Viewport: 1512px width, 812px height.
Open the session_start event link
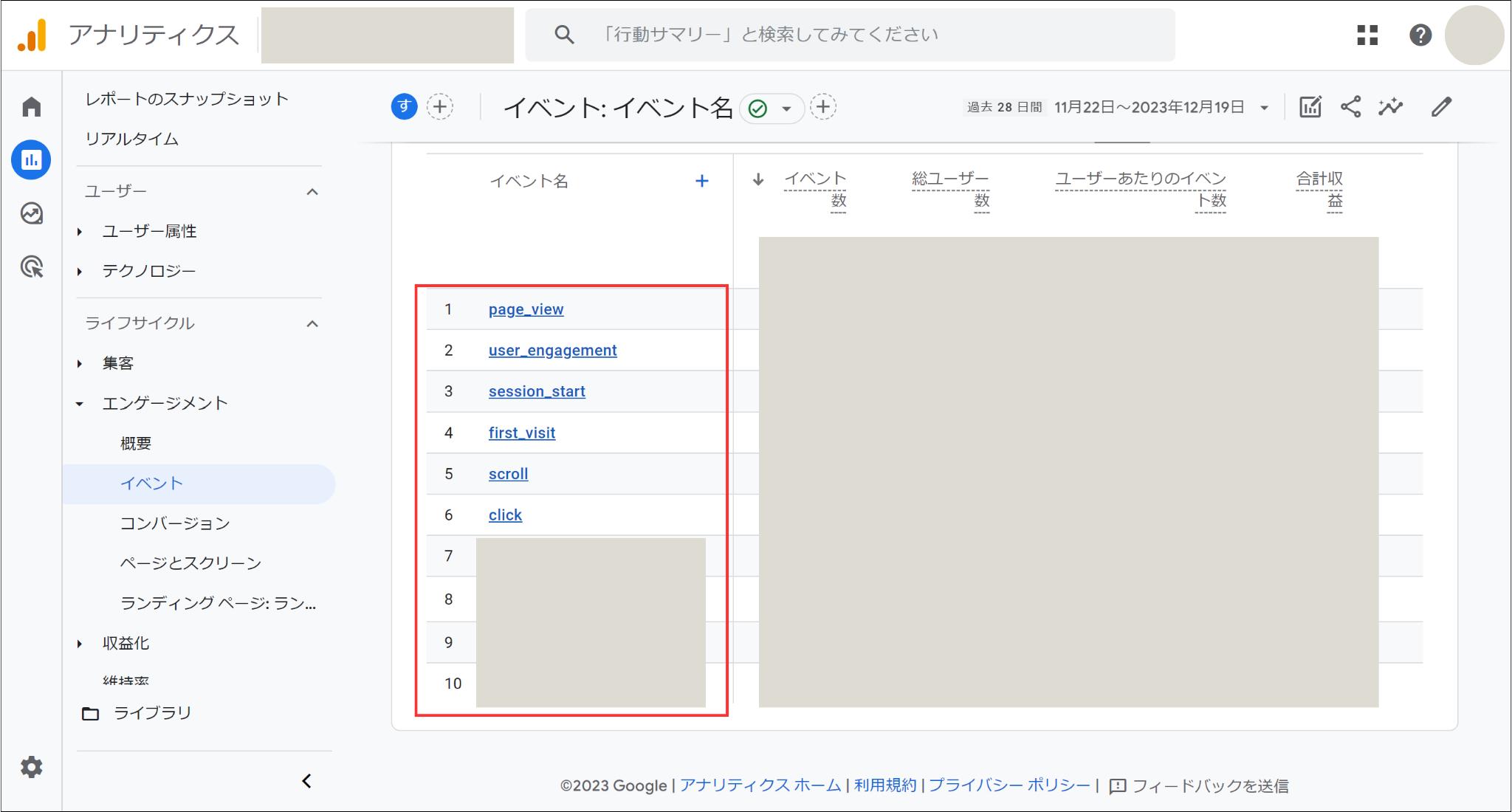pos(537,391)
